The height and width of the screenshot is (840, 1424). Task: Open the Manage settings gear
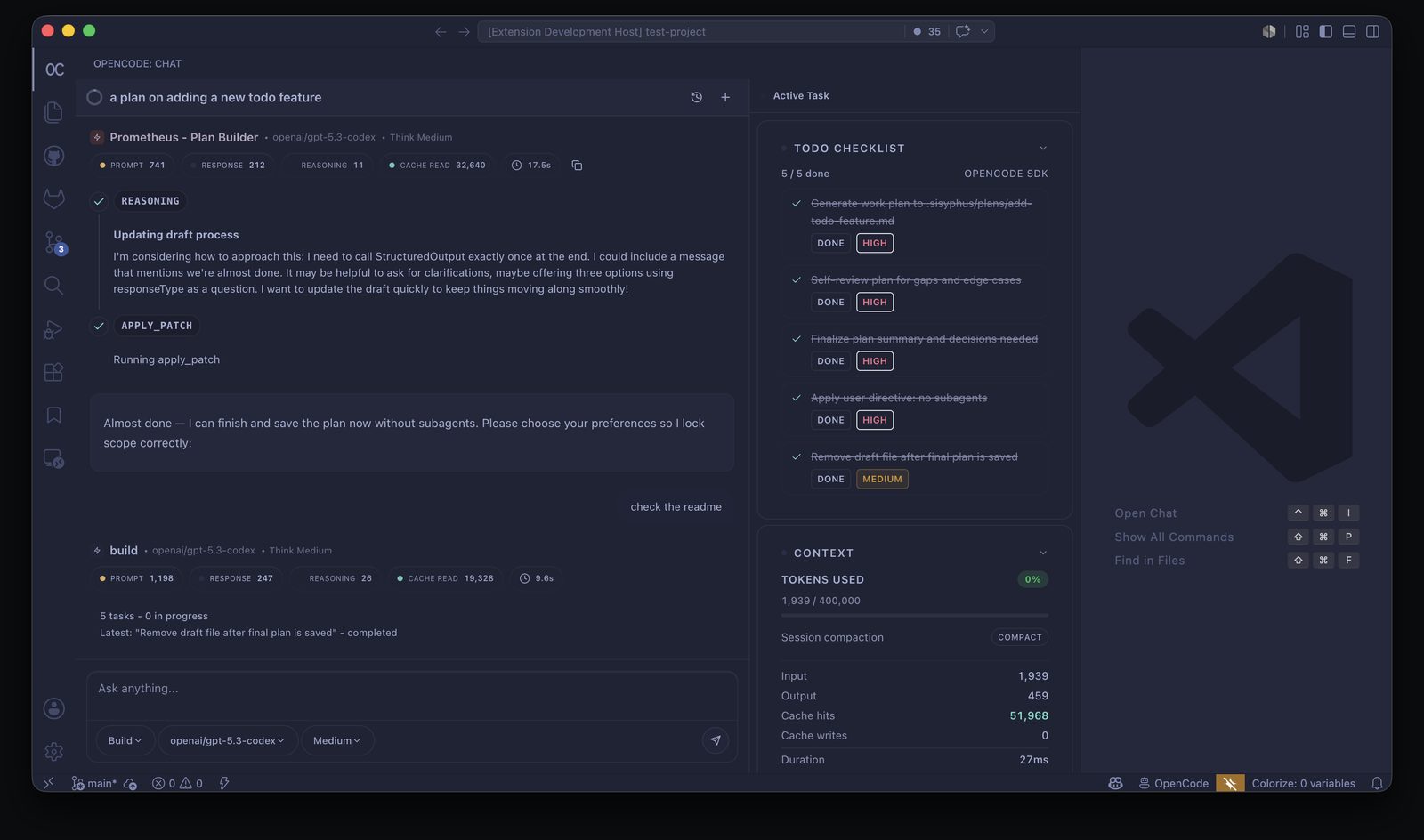[54, 751]
